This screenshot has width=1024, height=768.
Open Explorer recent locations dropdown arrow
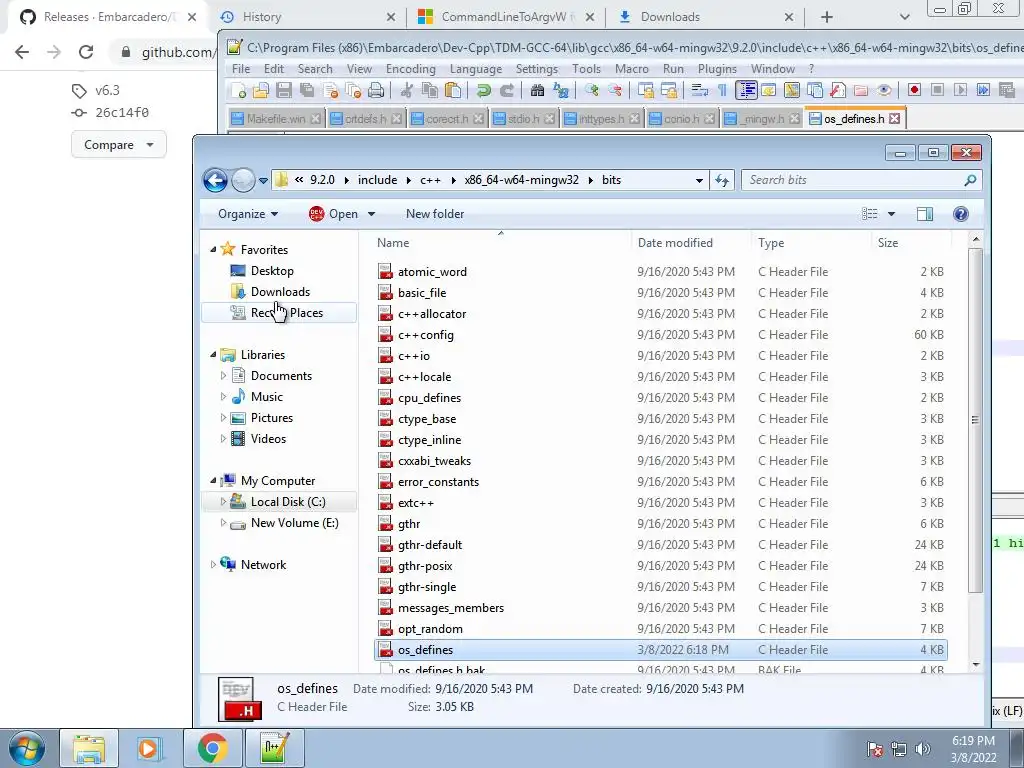pos(263,180)
